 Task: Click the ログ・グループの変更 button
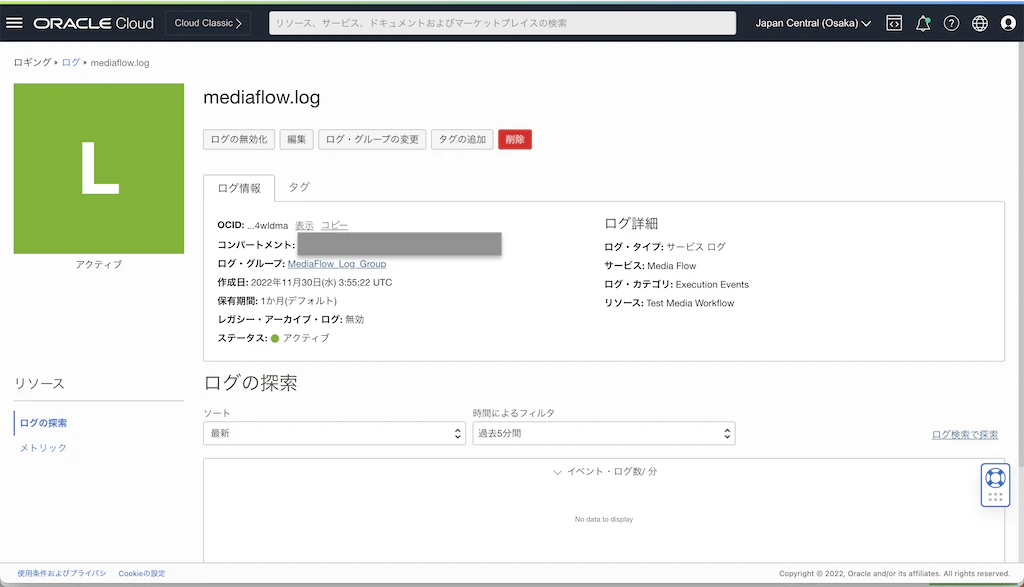coord(372,139)
